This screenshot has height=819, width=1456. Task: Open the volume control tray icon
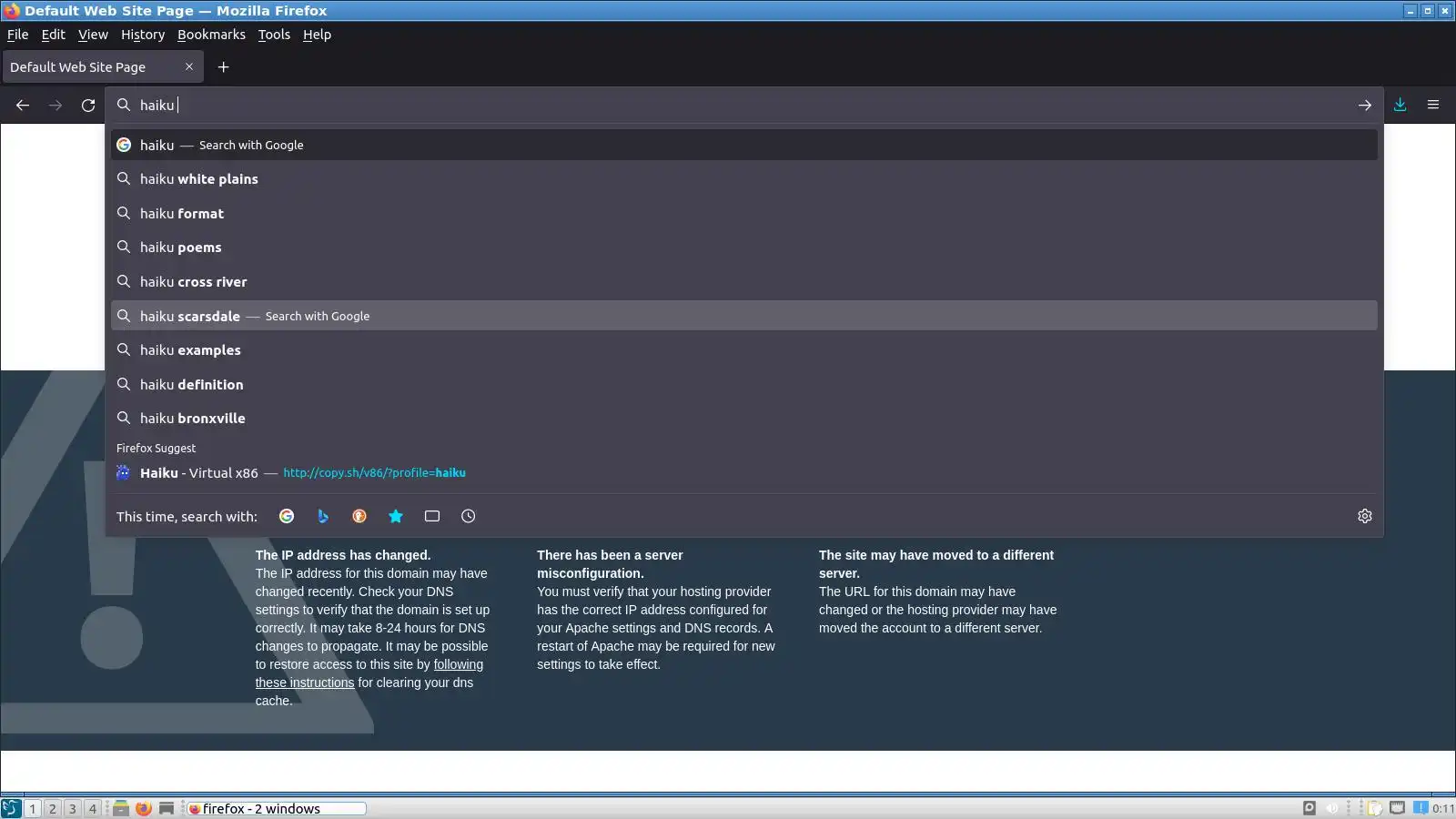point(1332,808)
